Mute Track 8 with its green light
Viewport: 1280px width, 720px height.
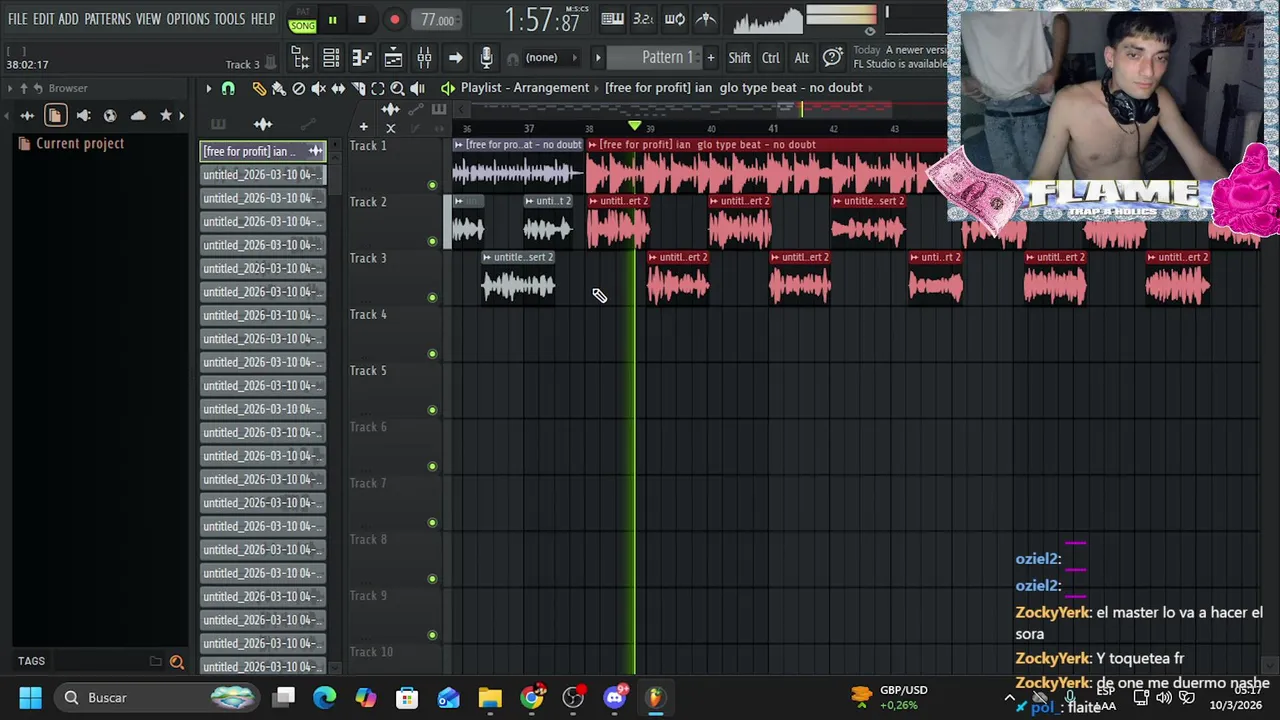point(432,579)
